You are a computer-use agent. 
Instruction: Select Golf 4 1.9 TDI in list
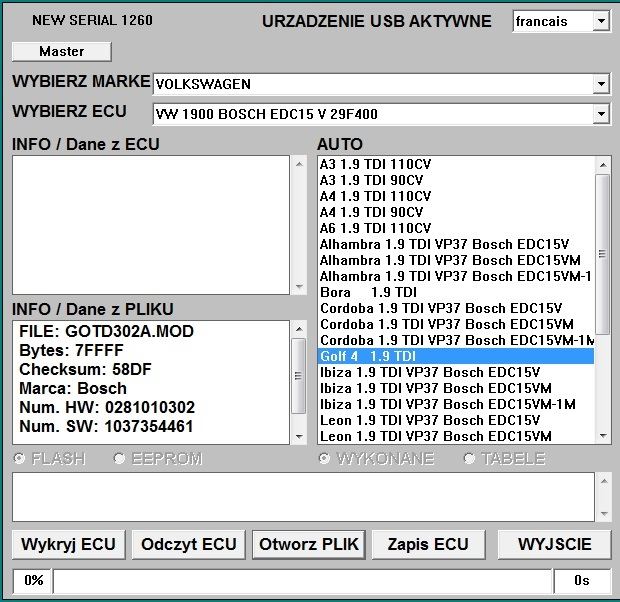[x=456, y=356]
